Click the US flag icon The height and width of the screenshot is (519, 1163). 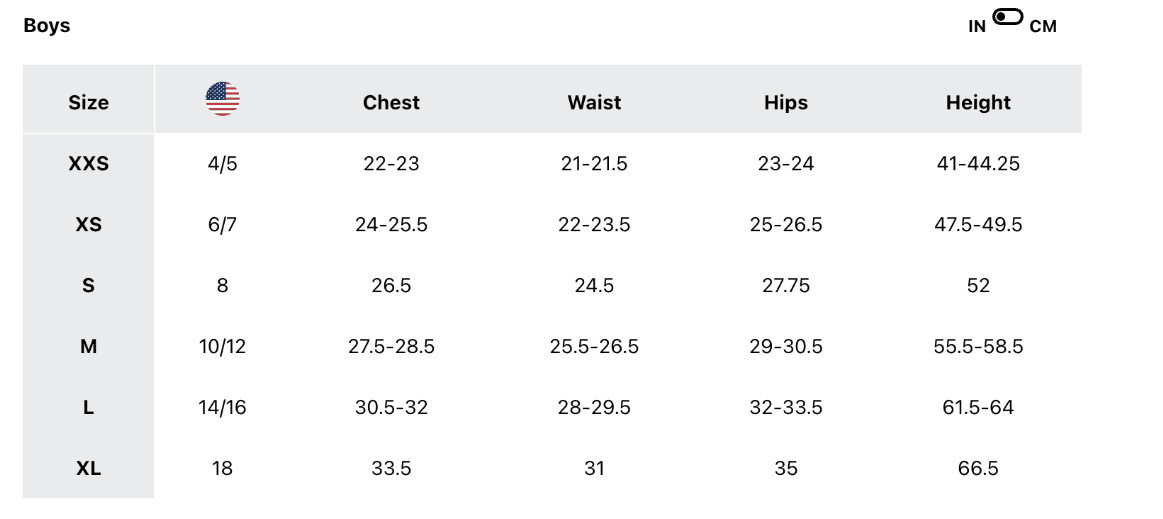[x=222, y=99]
